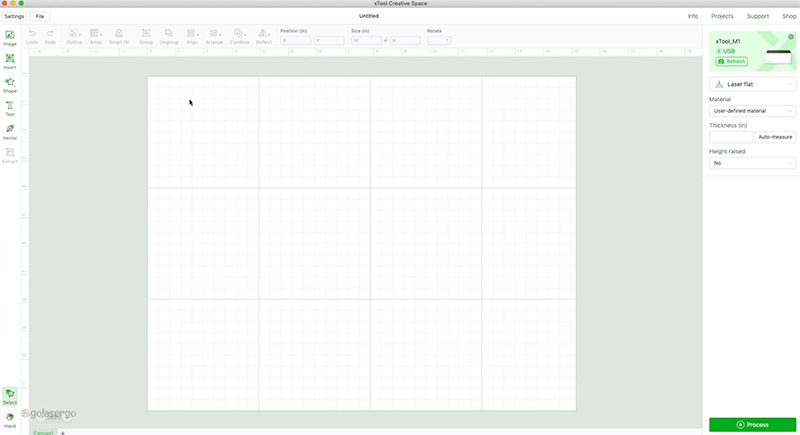Open the Image import tool
Viewport: 800px width, 435px height.
click(10, 37)
